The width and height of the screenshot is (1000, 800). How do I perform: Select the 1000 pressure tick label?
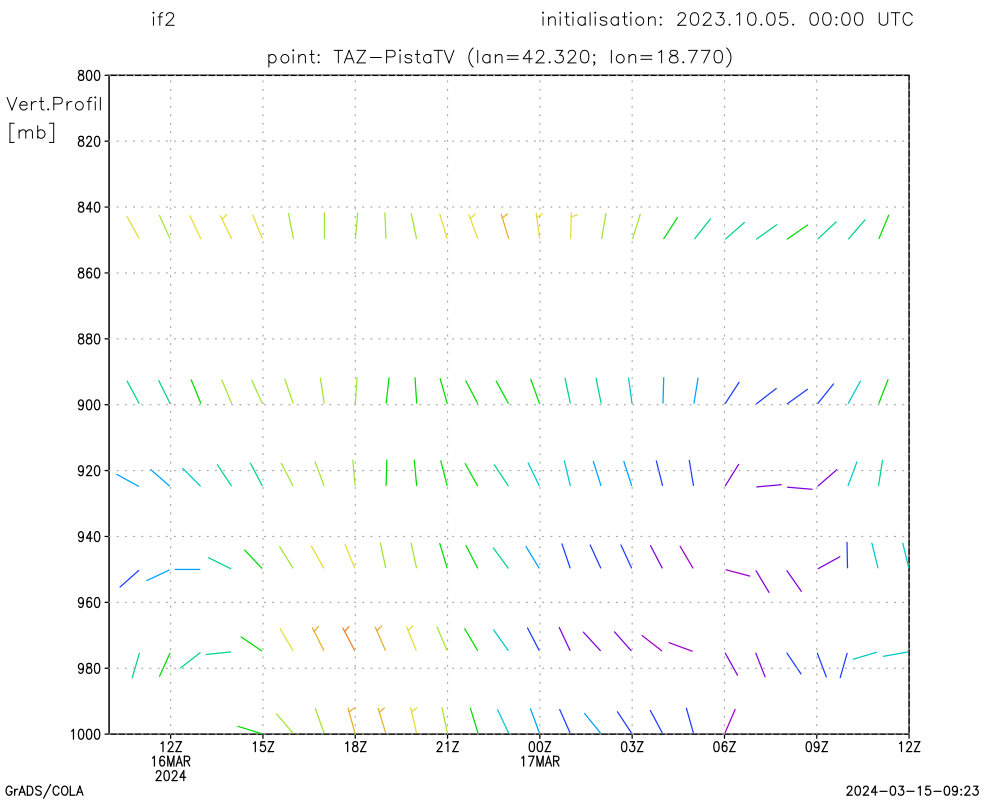click(x=86, y=734)
